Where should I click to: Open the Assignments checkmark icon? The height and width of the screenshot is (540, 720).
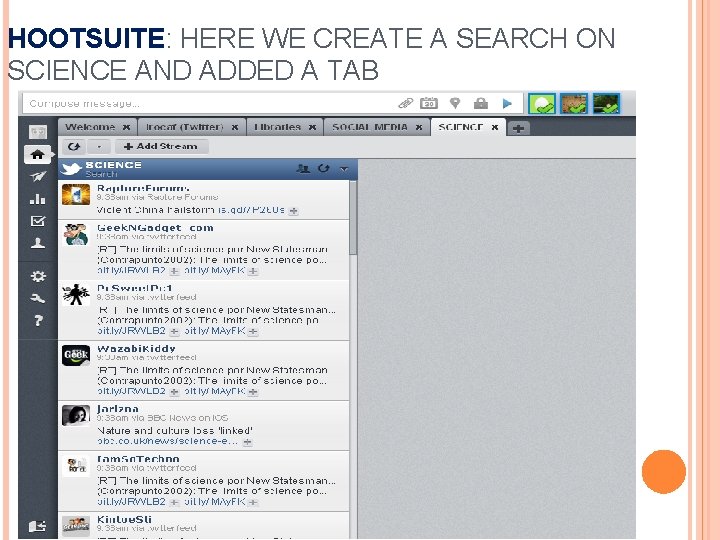[38, 221]
